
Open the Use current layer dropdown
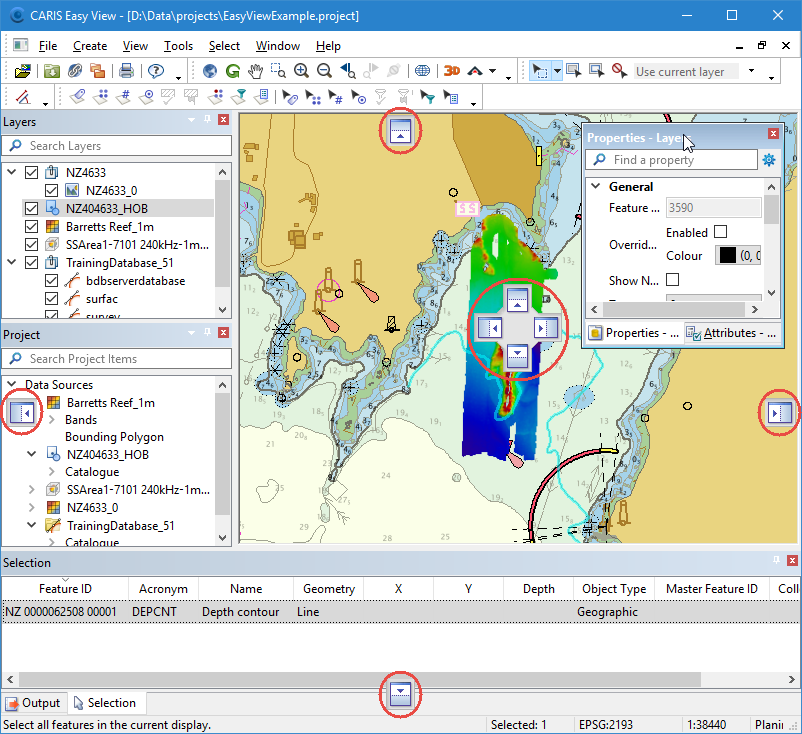coord(751,72)
